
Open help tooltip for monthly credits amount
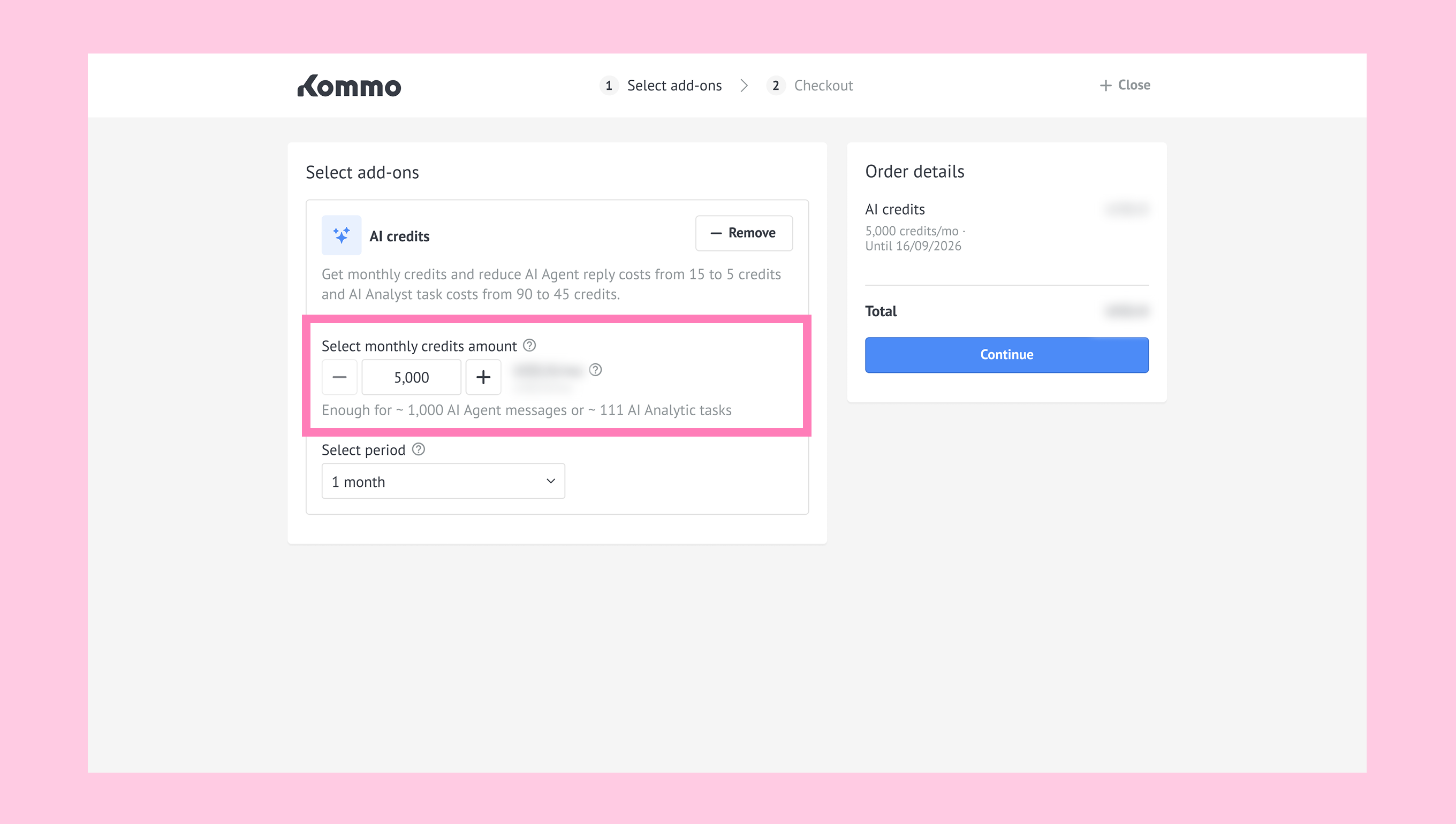click(529, 345)
